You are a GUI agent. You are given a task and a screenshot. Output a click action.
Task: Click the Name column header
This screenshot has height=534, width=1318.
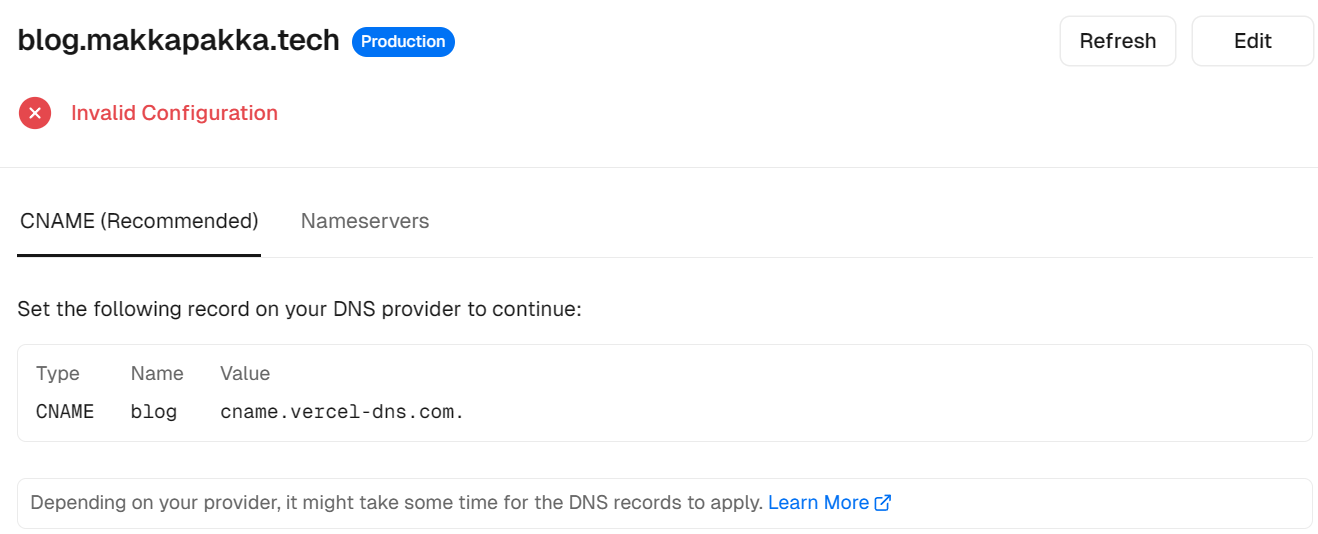[x=157, y=373]
